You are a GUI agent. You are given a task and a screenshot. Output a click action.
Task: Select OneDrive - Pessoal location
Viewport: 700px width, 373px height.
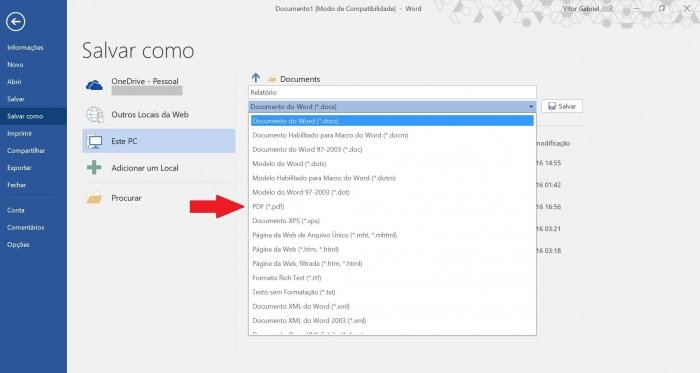coord(158,86)
